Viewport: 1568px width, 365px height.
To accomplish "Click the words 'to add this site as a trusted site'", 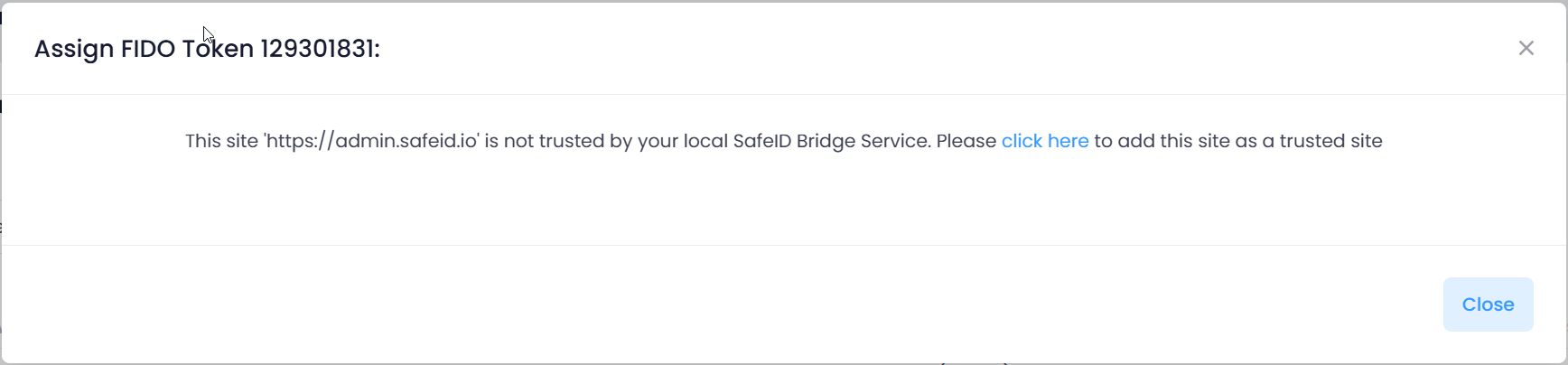I will [x=1238, y=141].
